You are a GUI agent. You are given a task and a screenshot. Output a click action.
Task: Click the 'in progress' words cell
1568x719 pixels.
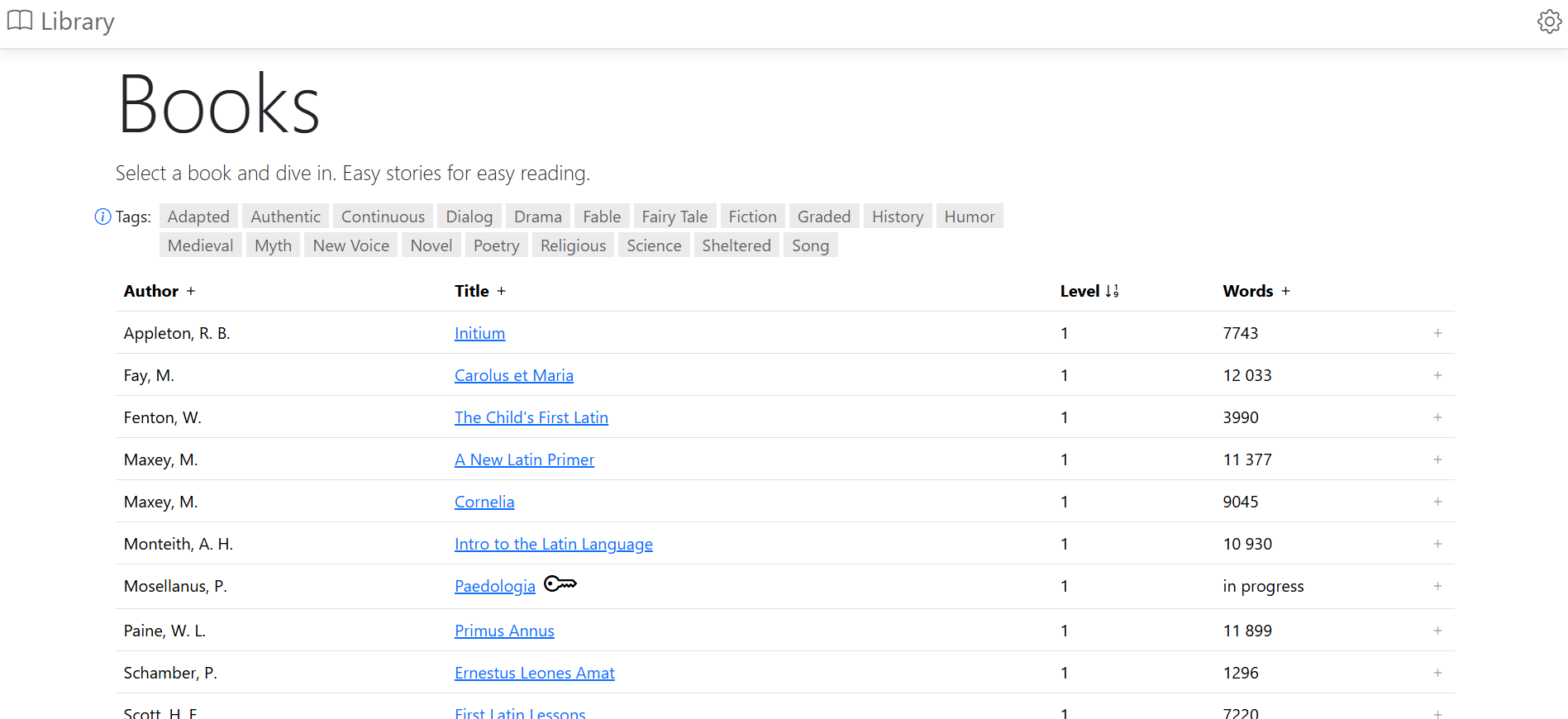coord(1264,586)
